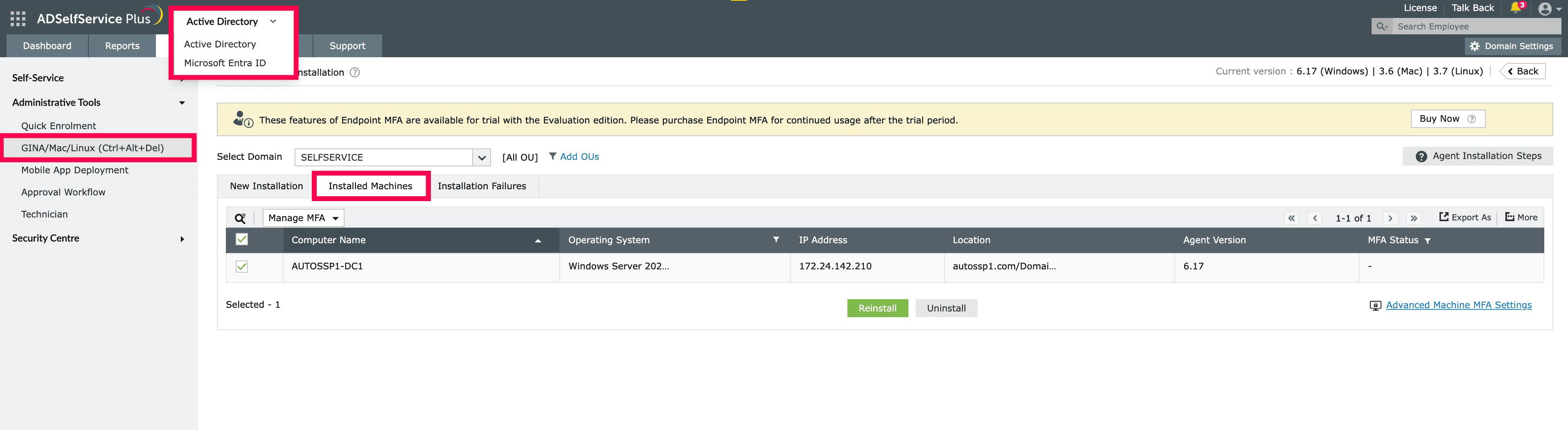Open the Export As menu

click(1464, 217)
